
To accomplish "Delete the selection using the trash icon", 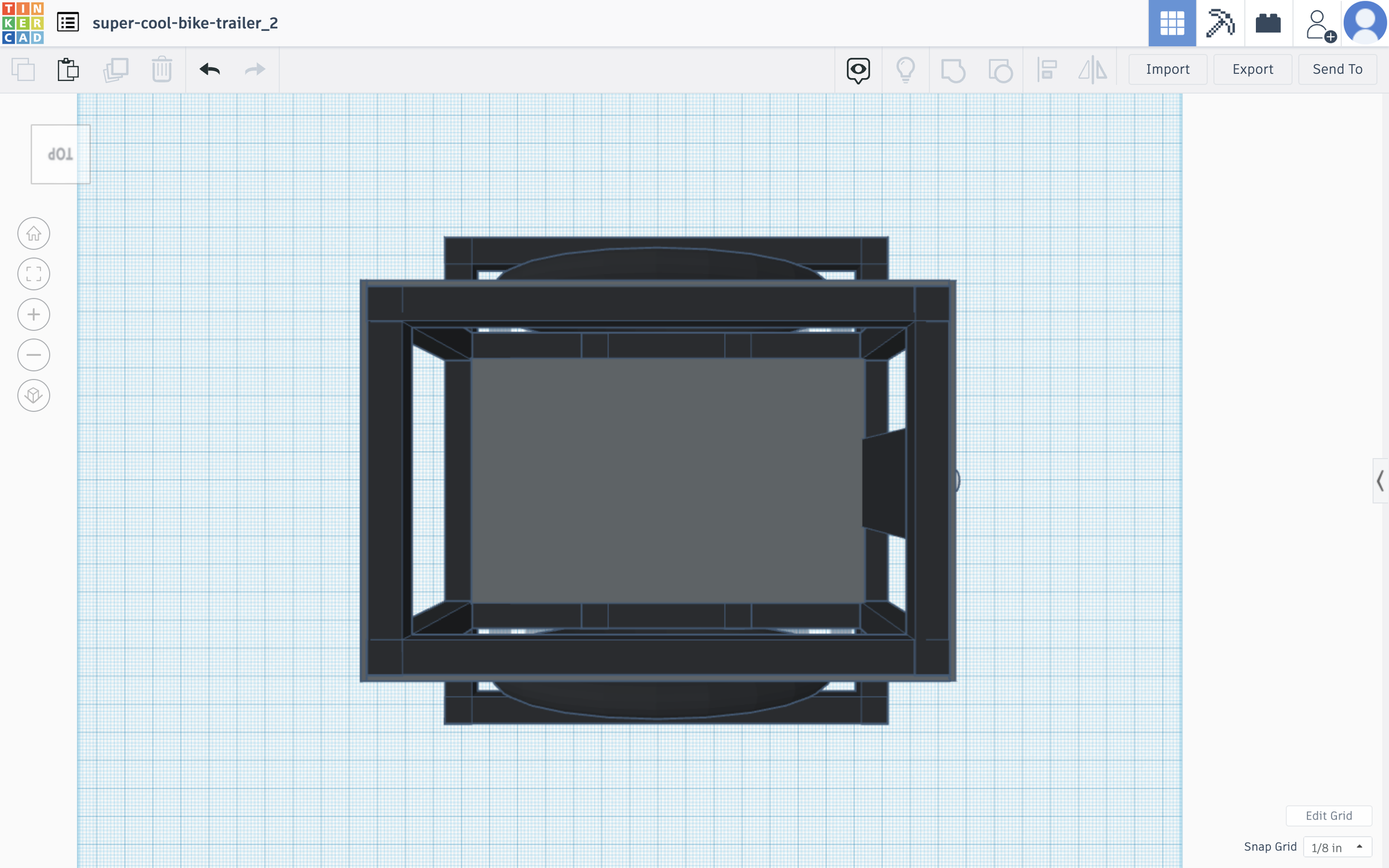I will click(161, 69).
